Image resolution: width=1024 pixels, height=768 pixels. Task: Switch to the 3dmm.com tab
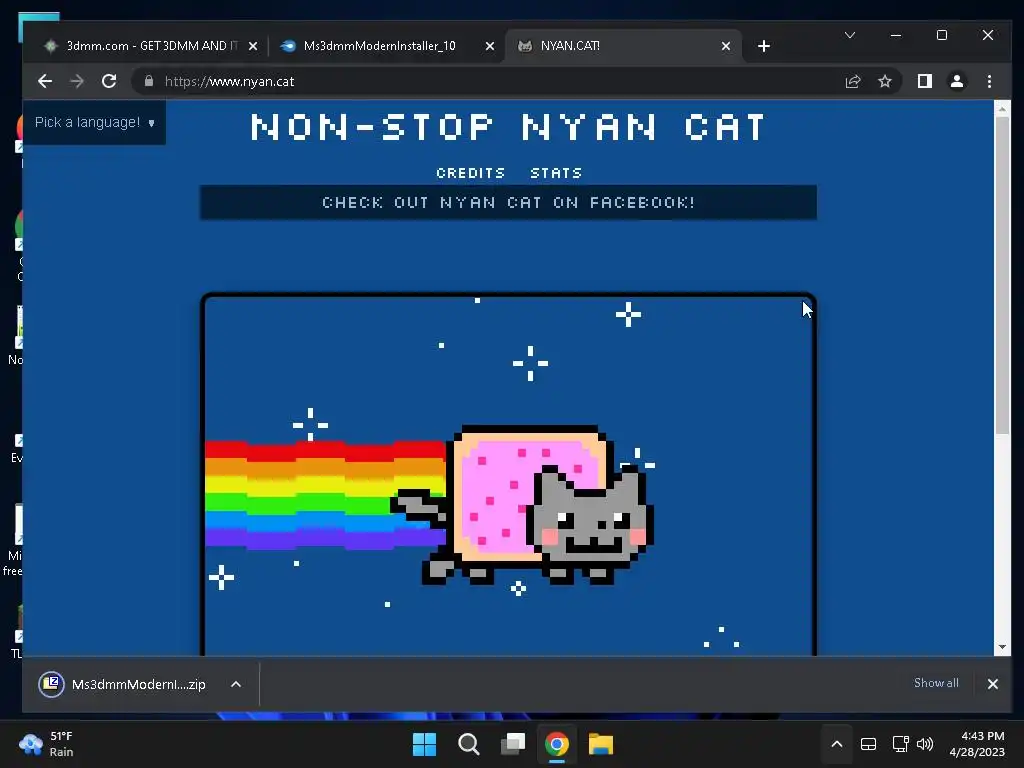pos(150,46)
